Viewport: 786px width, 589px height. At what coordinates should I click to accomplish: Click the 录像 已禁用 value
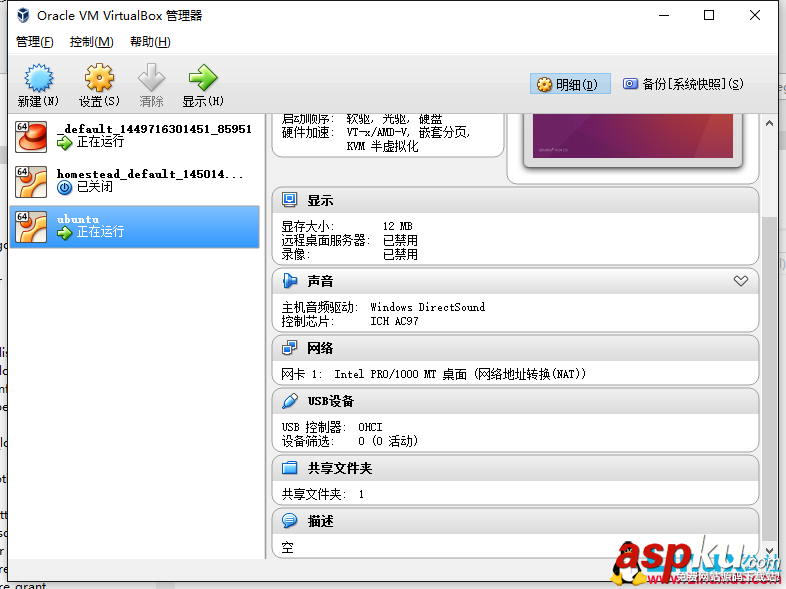(x=400, y=254)
